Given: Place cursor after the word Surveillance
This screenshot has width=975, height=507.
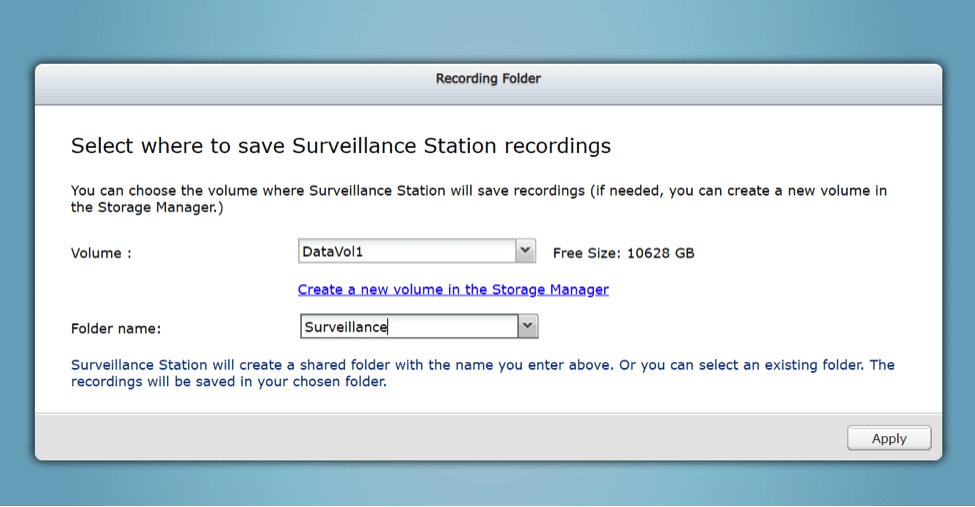Looking at the screenshot, I should coord(388,327).
